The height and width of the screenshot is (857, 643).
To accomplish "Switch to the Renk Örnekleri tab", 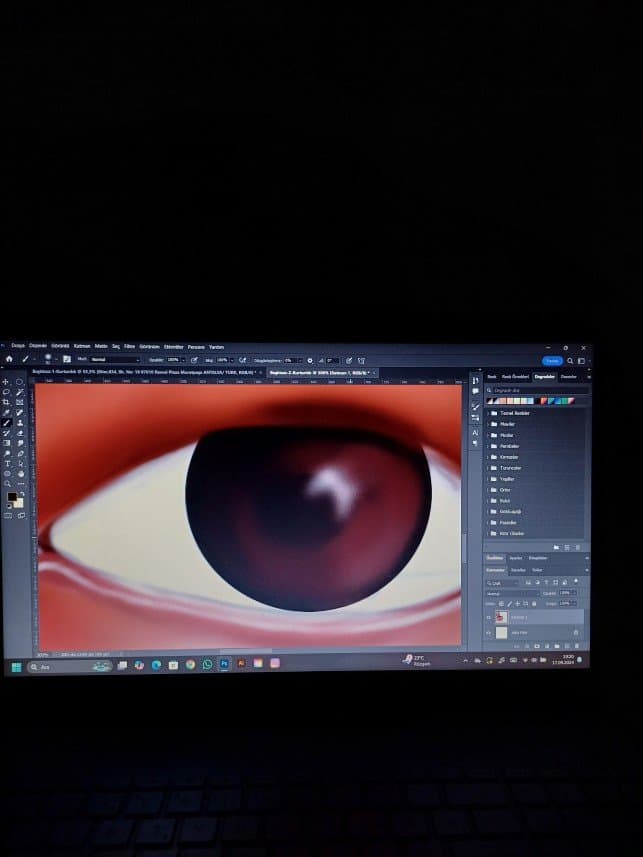I will point(516,377).
